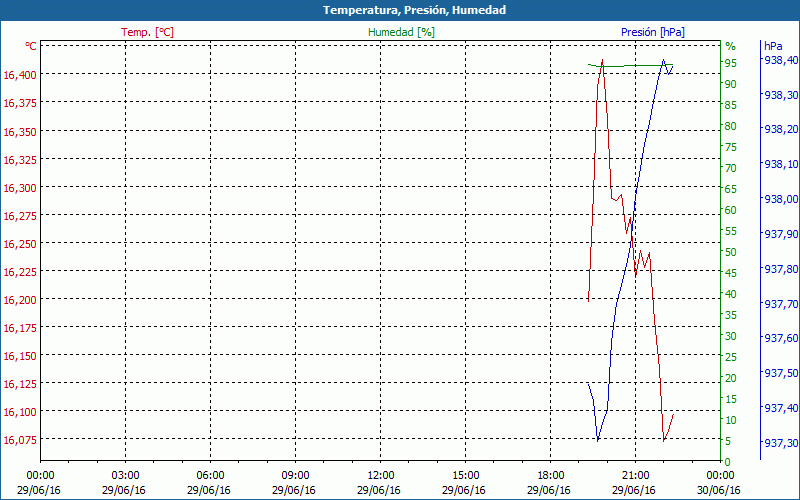800x500 pixels.
Task: Click the blue pressure curve minimum
Action: click(597, 440)
